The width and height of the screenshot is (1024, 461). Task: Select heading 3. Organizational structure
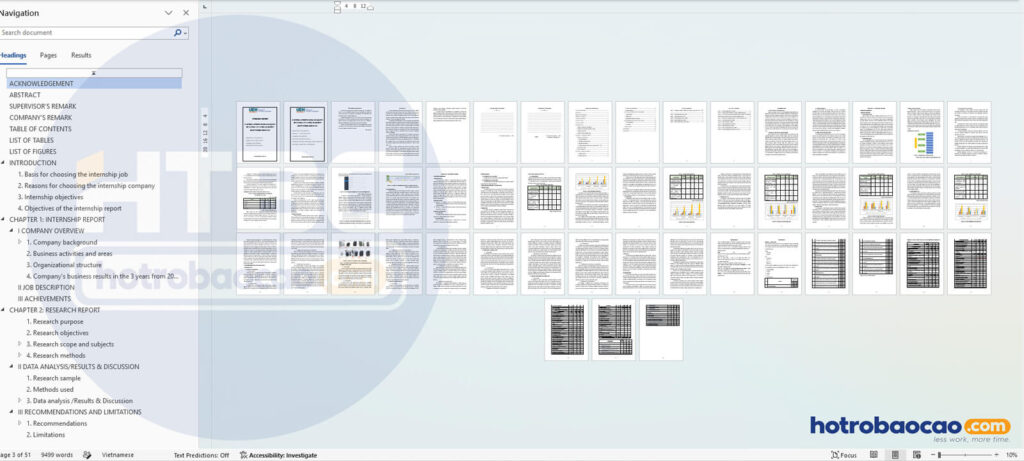point(64,265)
